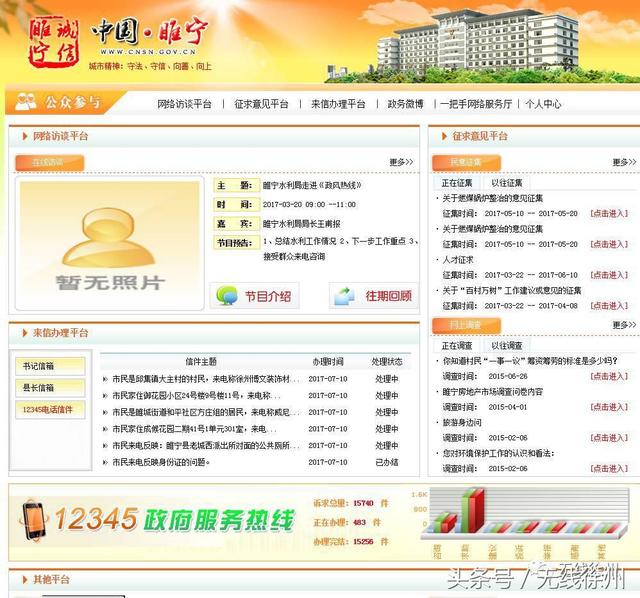Open 网络访谈平台 in the navigation bar
The width and height of the screenshot is (640, 598).
(184, 104)
